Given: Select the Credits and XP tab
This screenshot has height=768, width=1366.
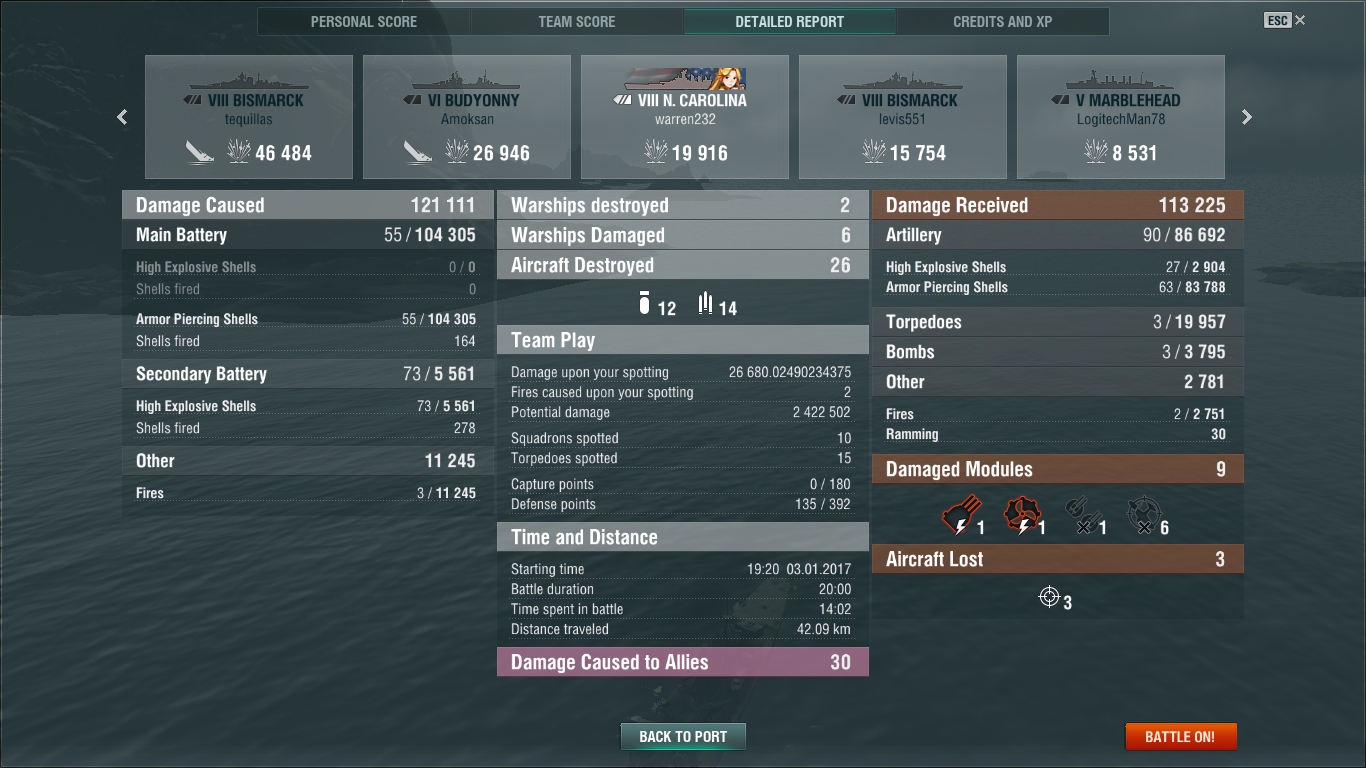Looking at the screenshot, I should [1002, 21].
